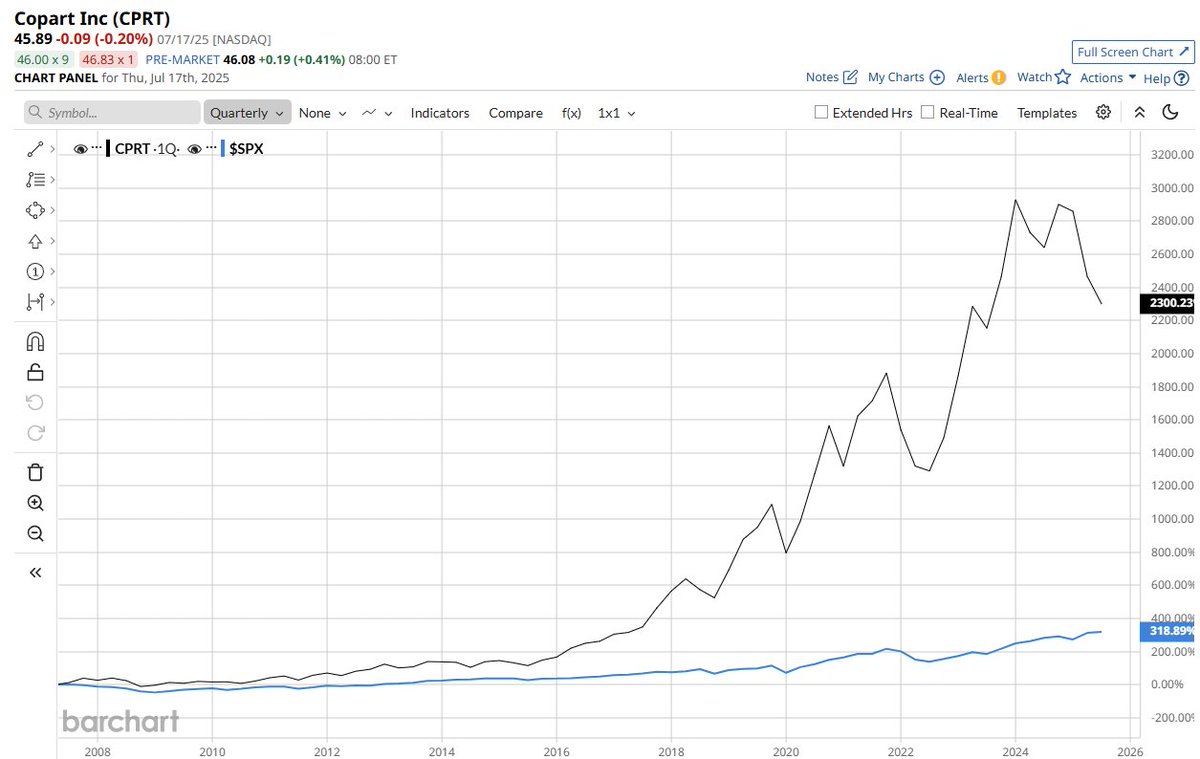Click the 2300.23 price axis label
The image size is (1200, 759).
[x=1167, y=304]
